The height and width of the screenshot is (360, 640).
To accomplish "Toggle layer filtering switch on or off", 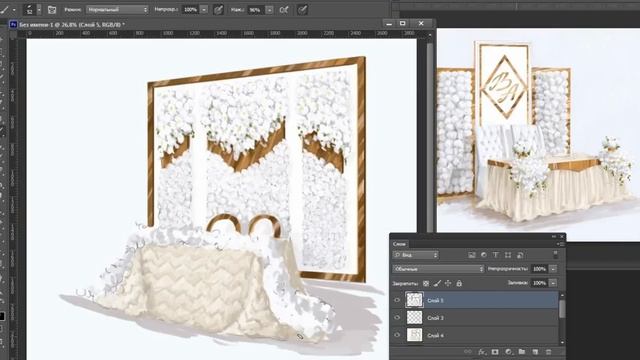I will click(x=555, y=255).
